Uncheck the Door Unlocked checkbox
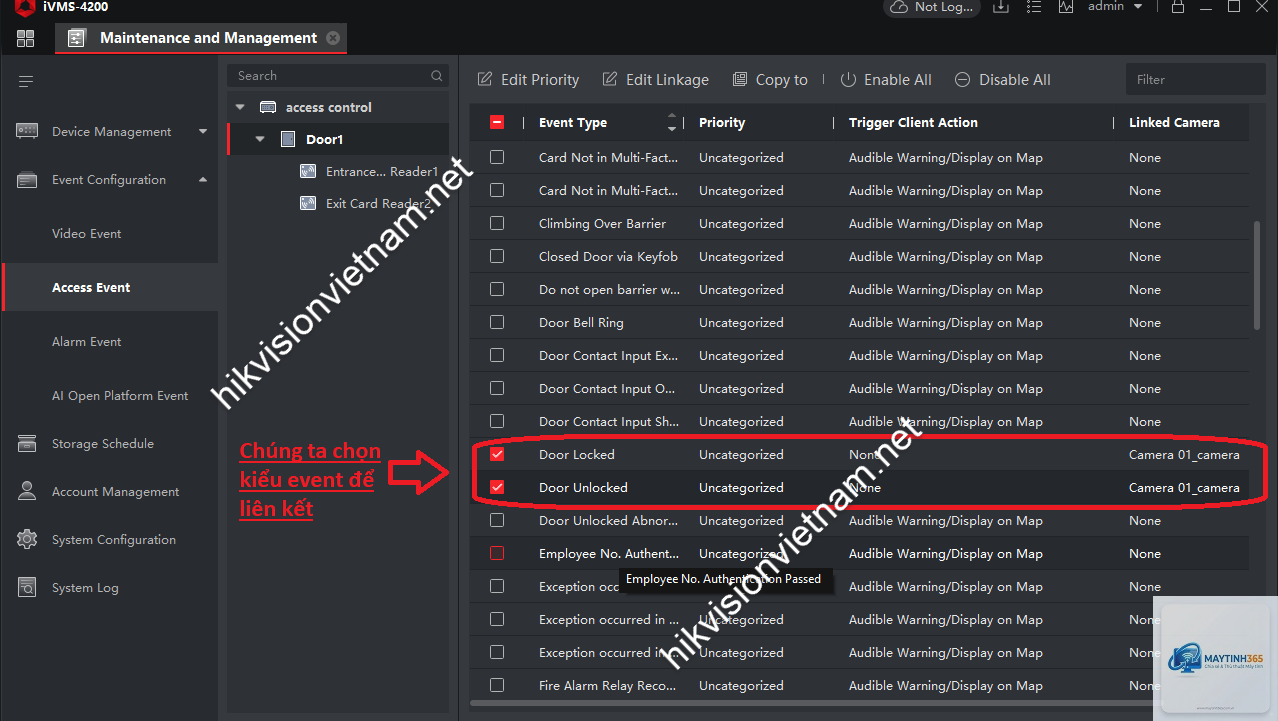 coord(497,487)
